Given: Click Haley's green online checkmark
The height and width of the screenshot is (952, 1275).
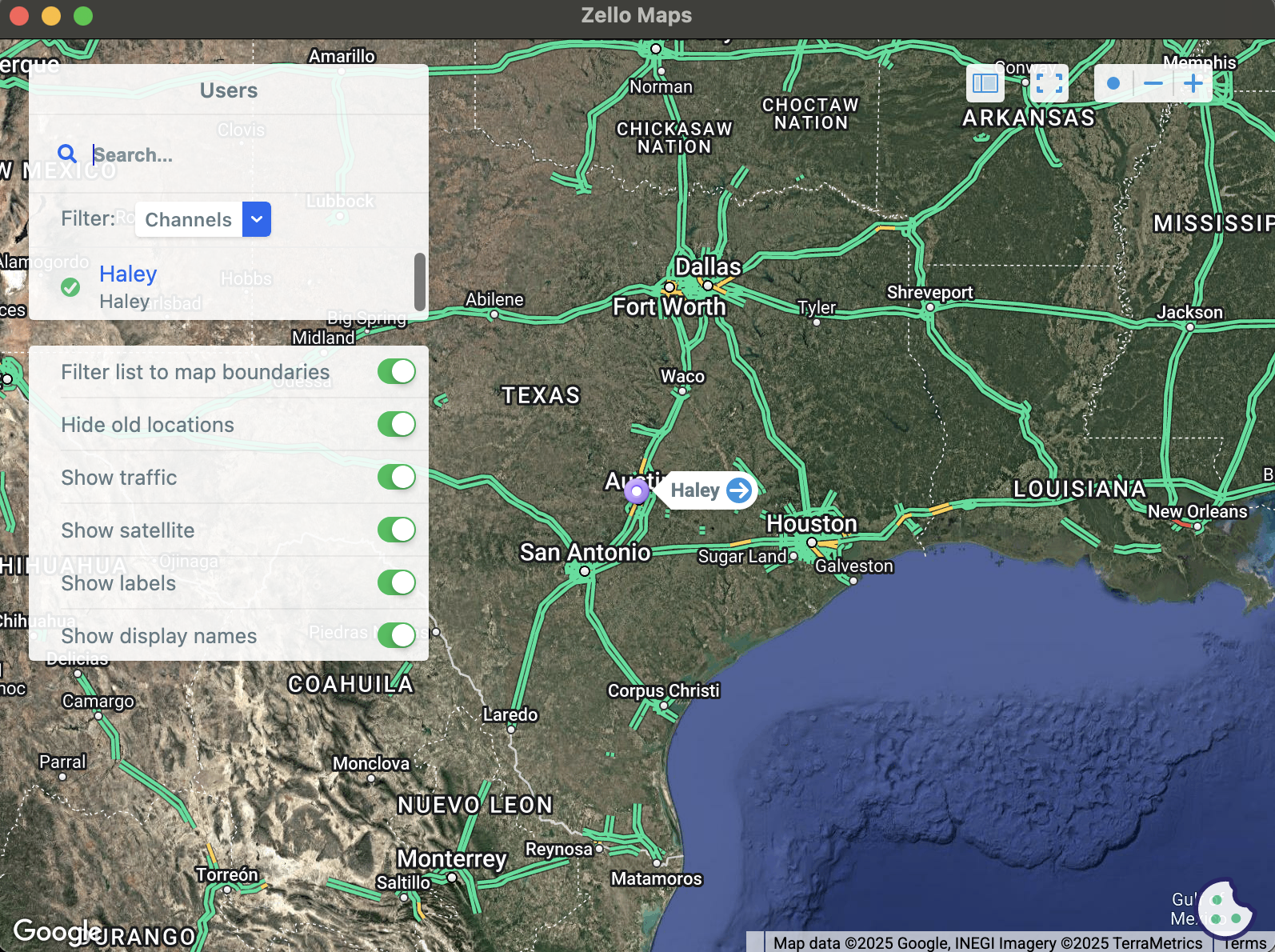Looking at the screenshot, I should click(70, 287).
